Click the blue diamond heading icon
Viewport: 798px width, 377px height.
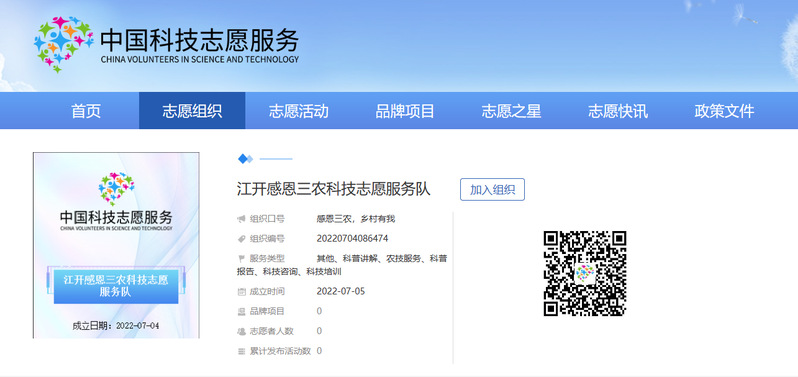coord(245,159)
